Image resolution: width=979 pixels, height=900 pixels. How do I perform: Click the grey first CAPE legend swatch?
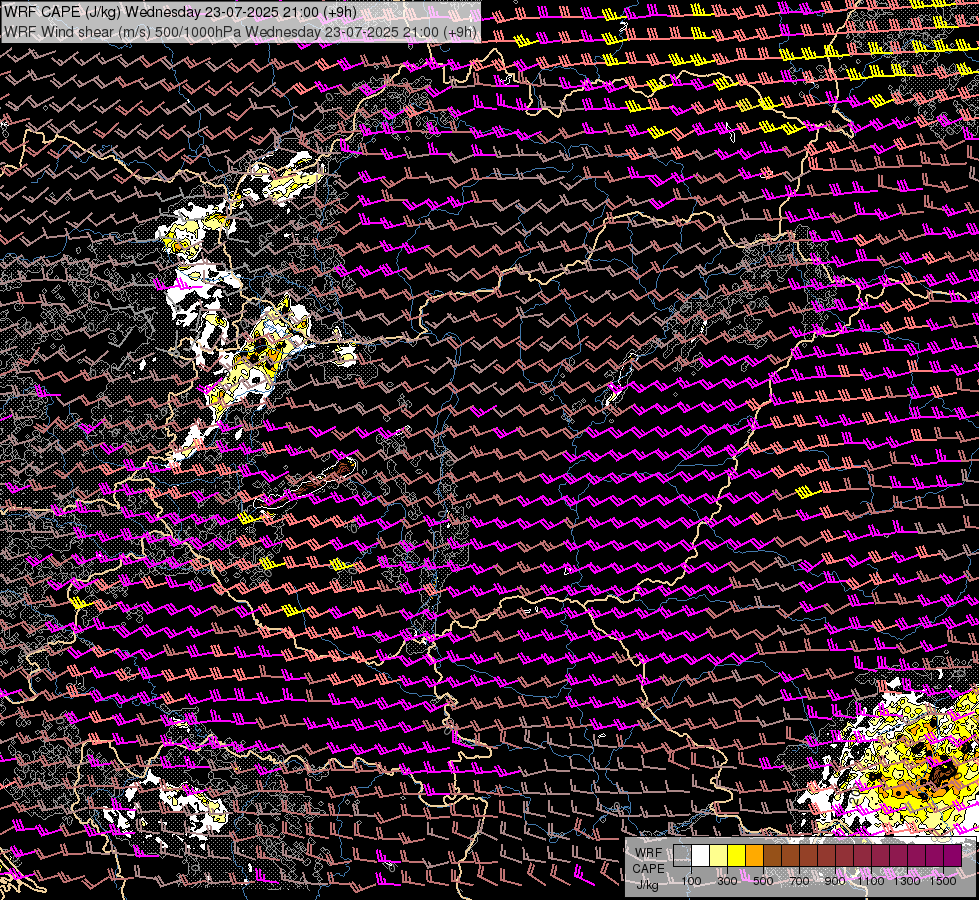click(x=682, y=856)
